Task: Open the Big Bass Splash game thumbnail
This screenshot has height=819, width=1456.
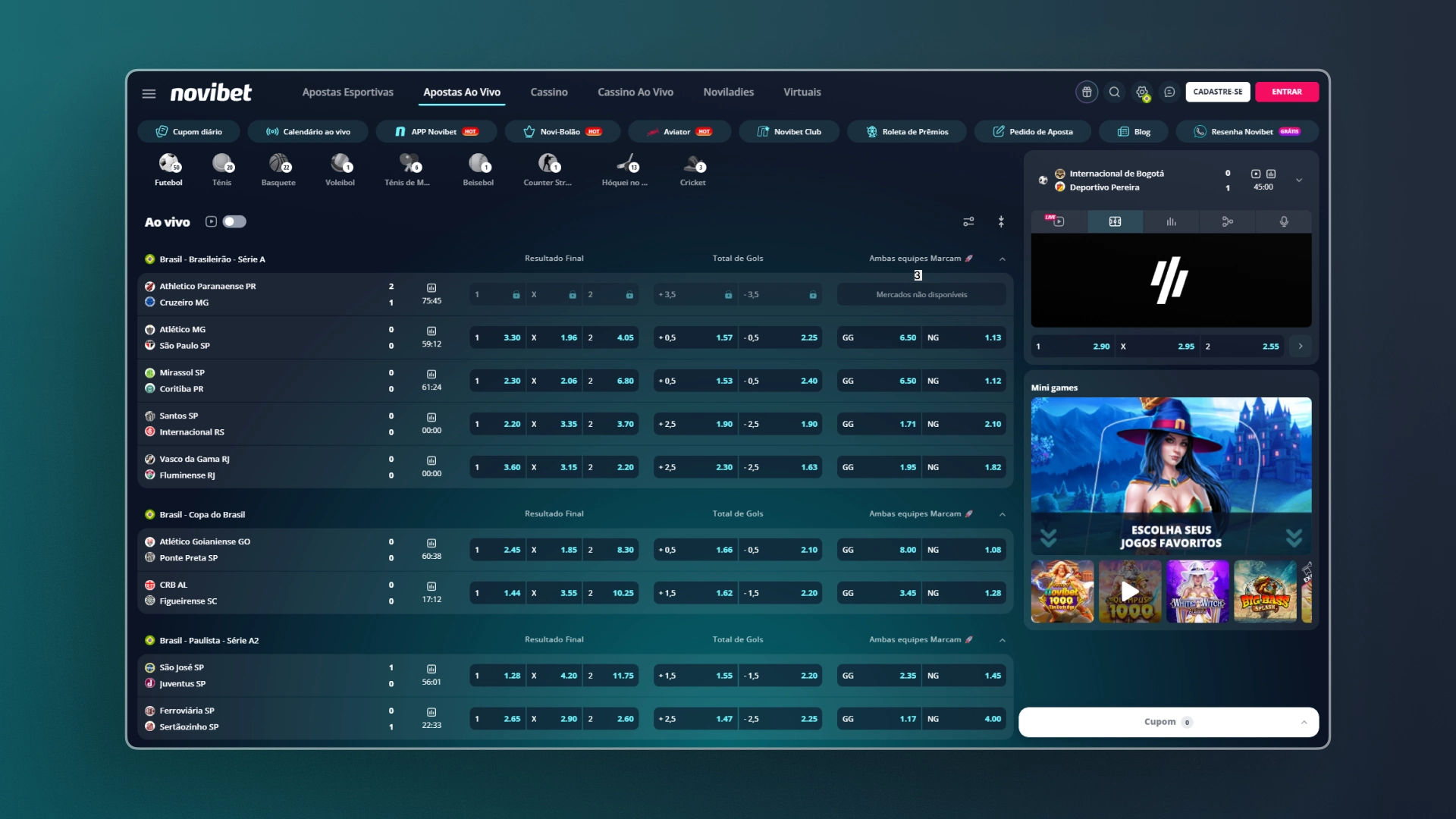Action: pos(1265,591)
